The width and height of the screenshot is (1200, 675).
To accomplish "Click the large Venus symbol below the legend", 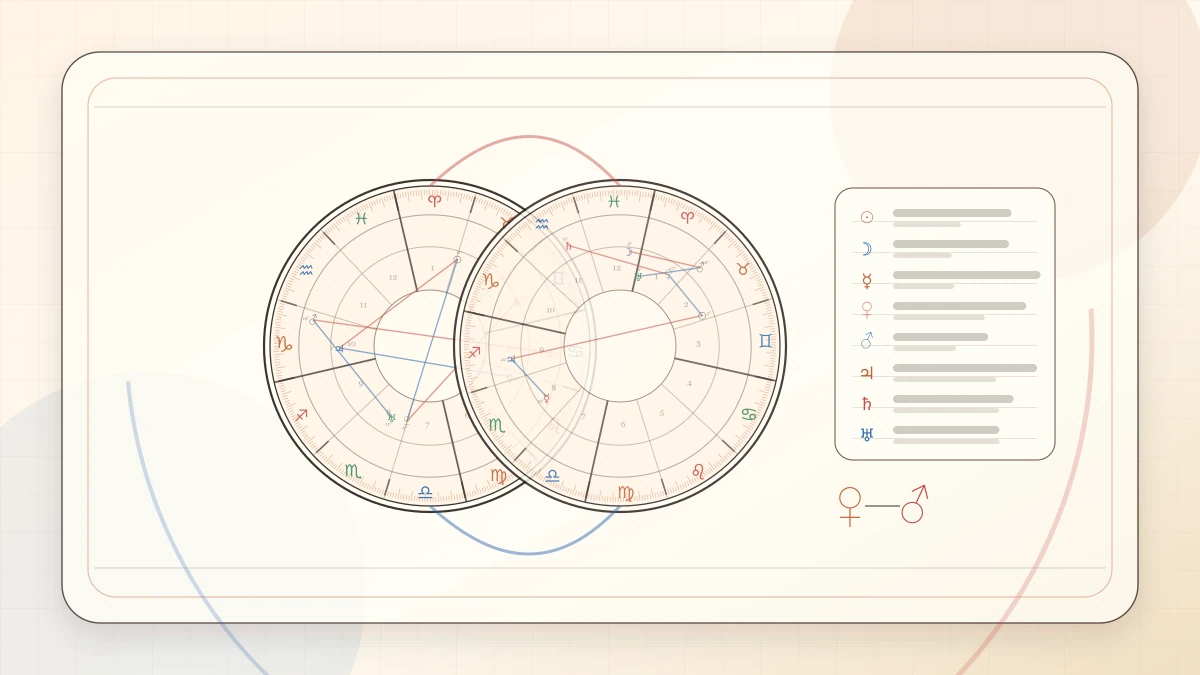I will [850, 506].
